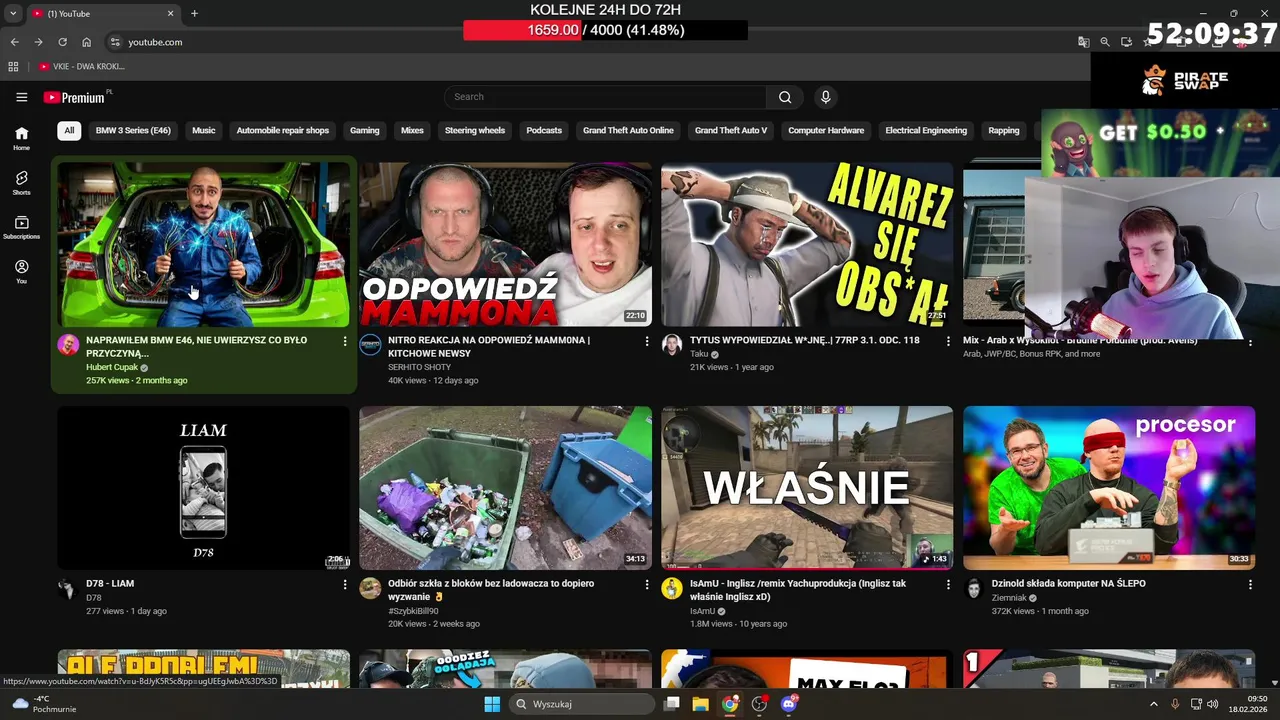Open options for Odbiór szkła video
The width and height of the screenshot is (1280, 720).
click(x=647, y=584)
